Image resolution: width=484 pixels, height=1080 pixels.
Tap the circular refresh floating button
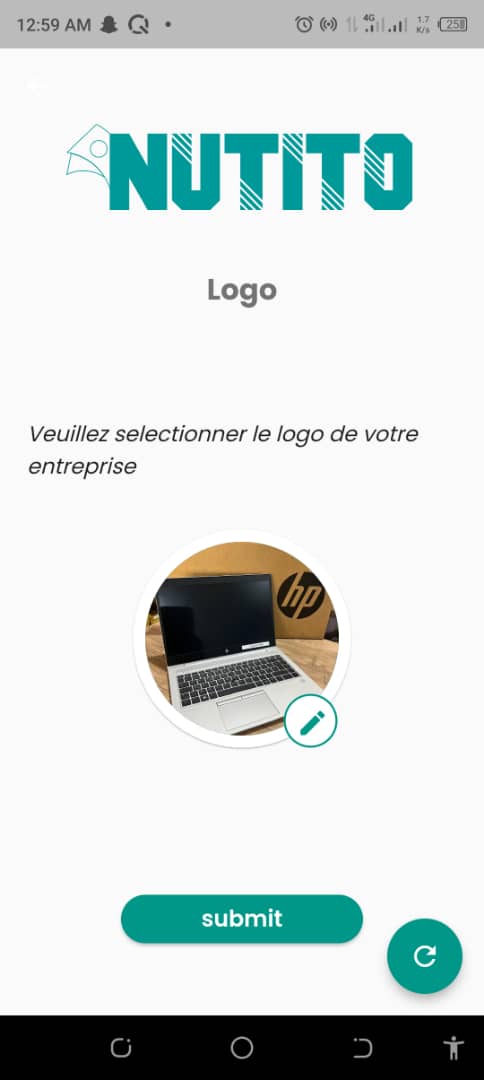425,956
